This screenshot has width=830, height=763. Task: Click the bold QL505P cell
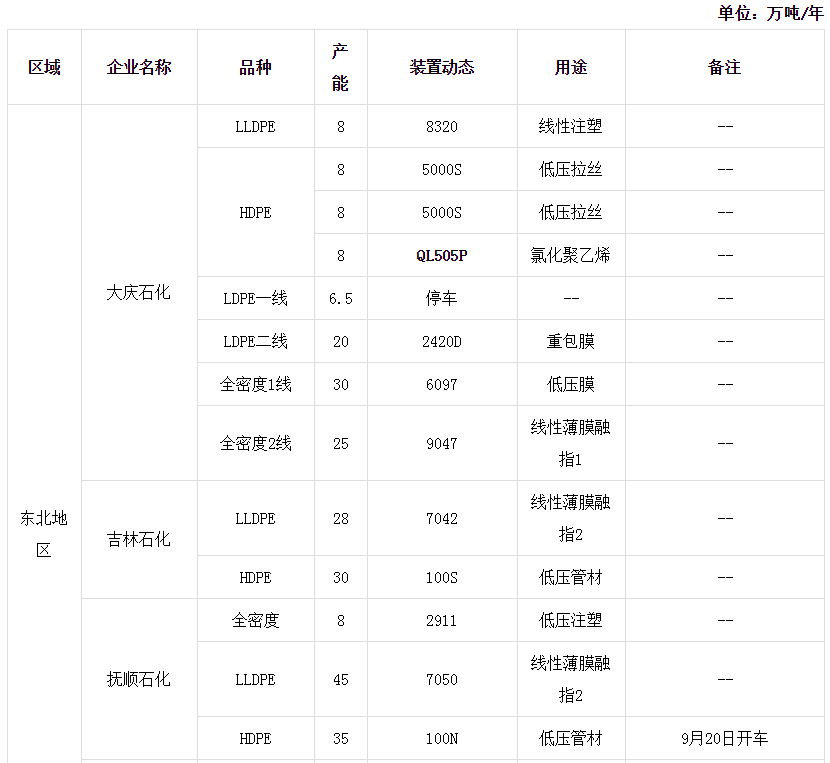tap(442, 255)
